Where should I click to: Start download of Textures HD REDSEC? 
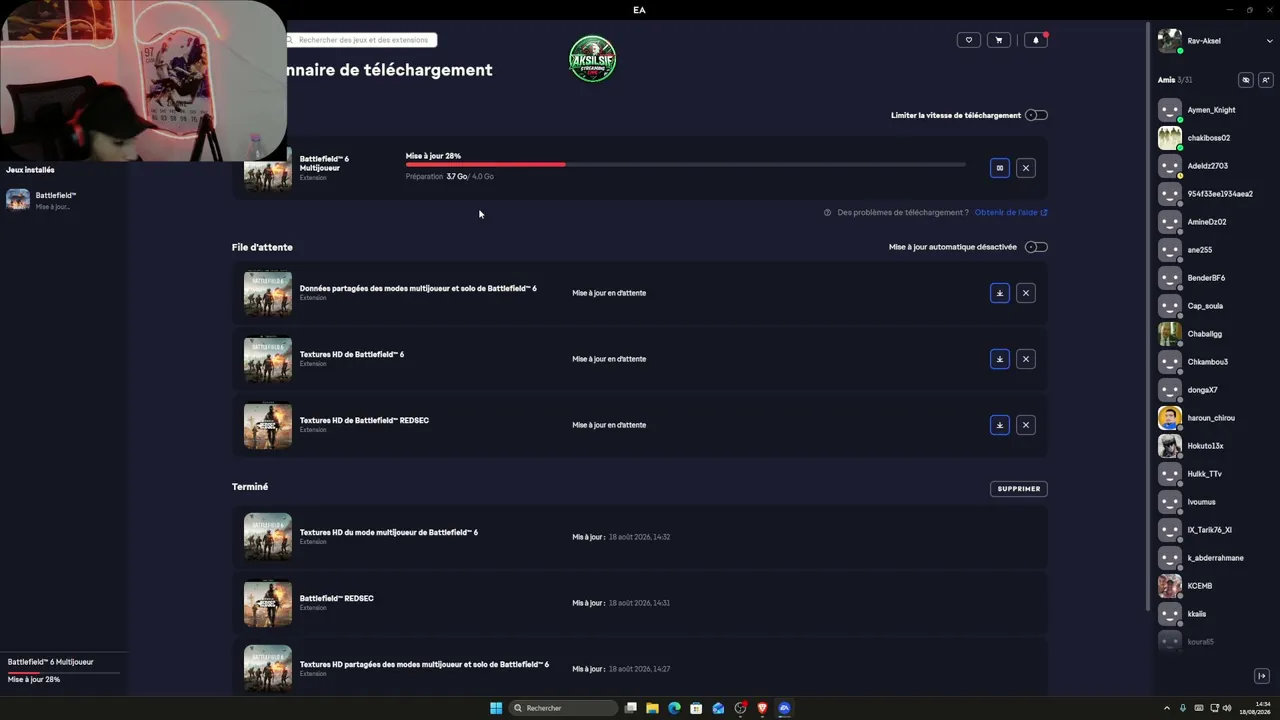click(999, 425)
